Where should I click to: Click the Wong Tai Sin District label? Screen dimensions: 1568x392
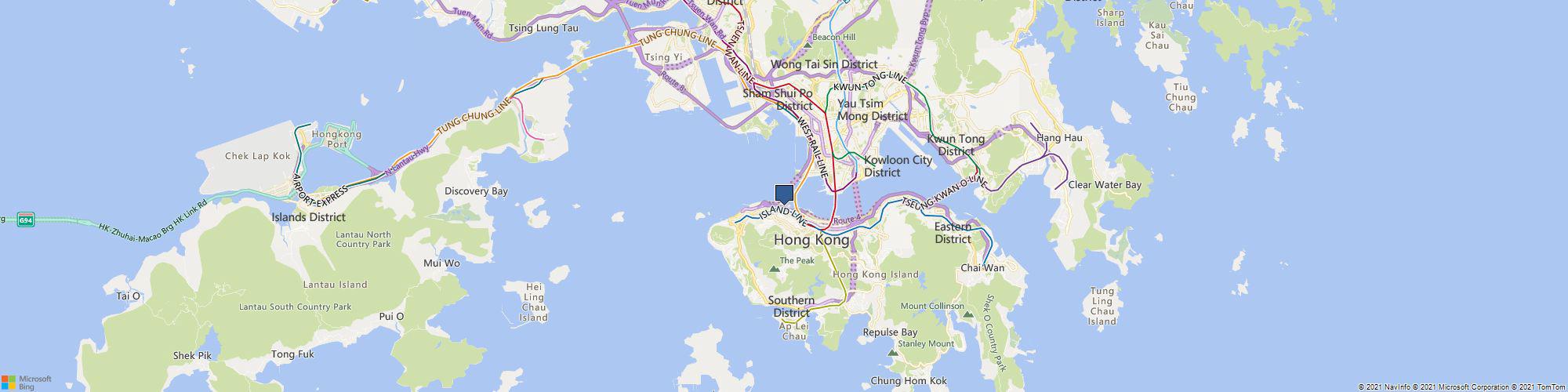pos(824,64)
